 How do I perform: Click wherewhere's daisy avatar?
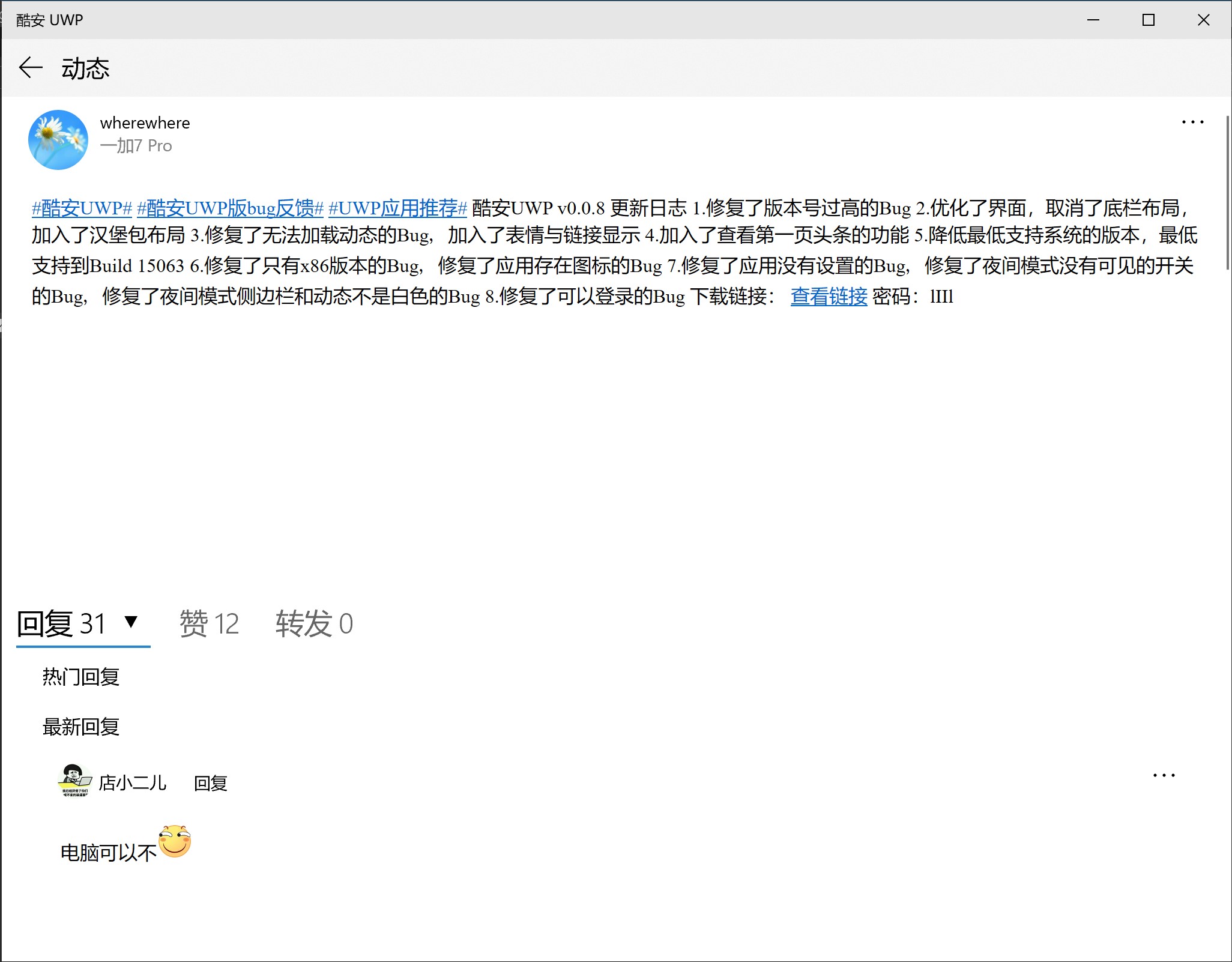click(58, 140)
